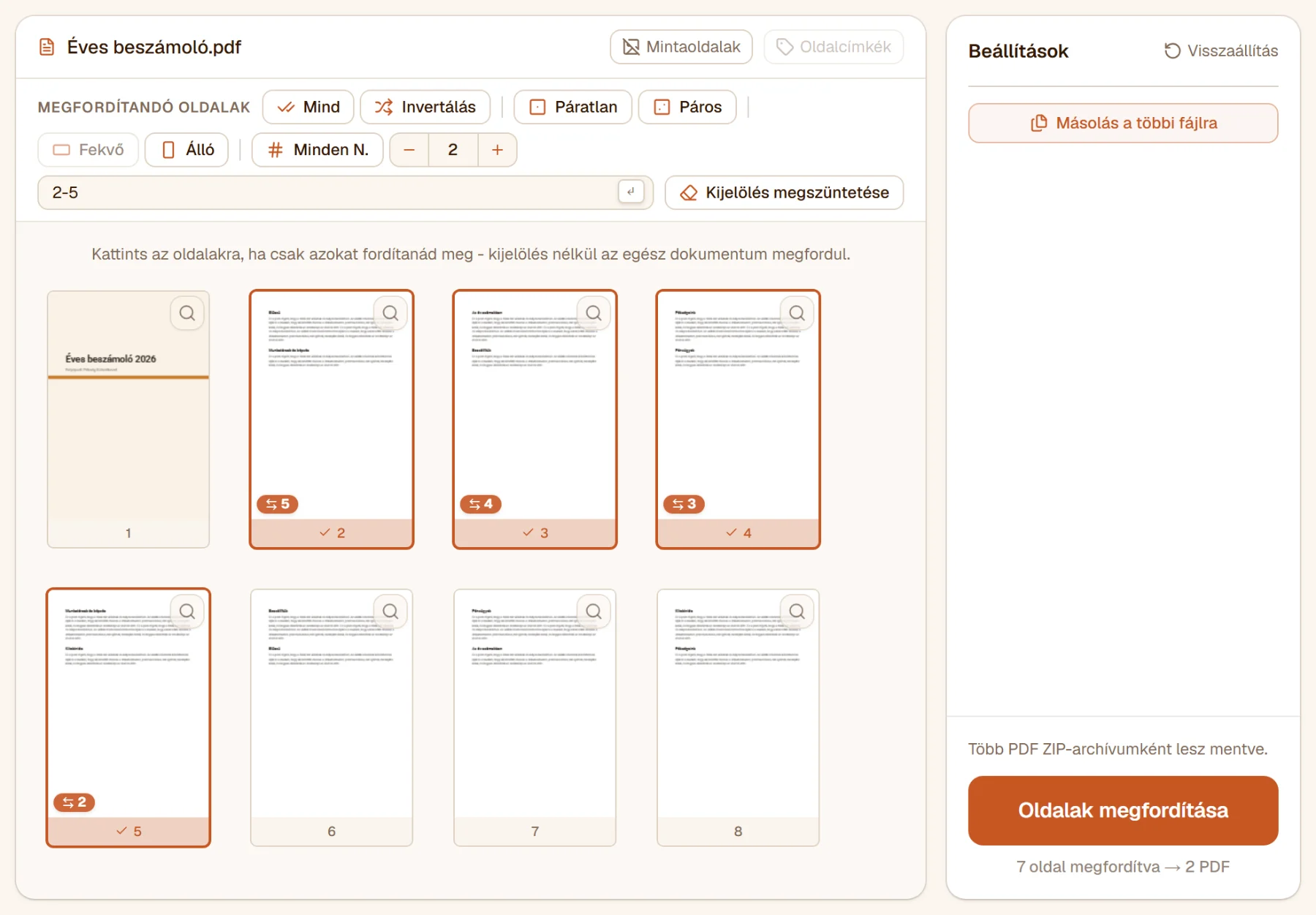Click the N value field showing 2
This screenshot has height=915, width=1316.
tap(453, 150)
